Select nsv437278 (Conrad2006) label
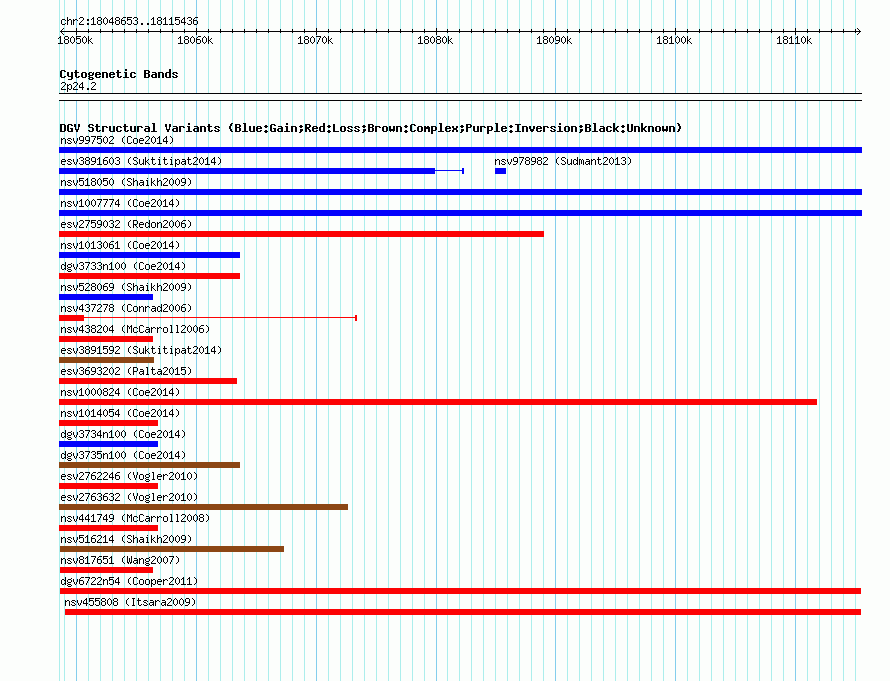The width and height of the screenshot is (890, 681). (x=126, y=308)
